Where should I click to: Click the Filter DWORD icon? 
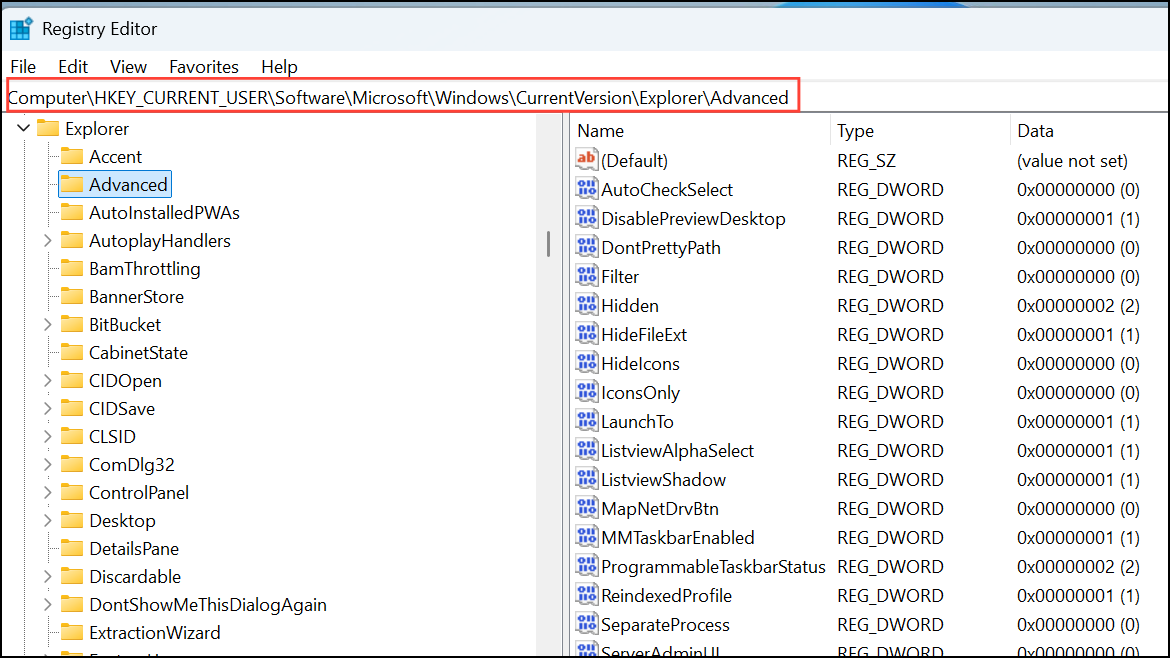[586, 276]
